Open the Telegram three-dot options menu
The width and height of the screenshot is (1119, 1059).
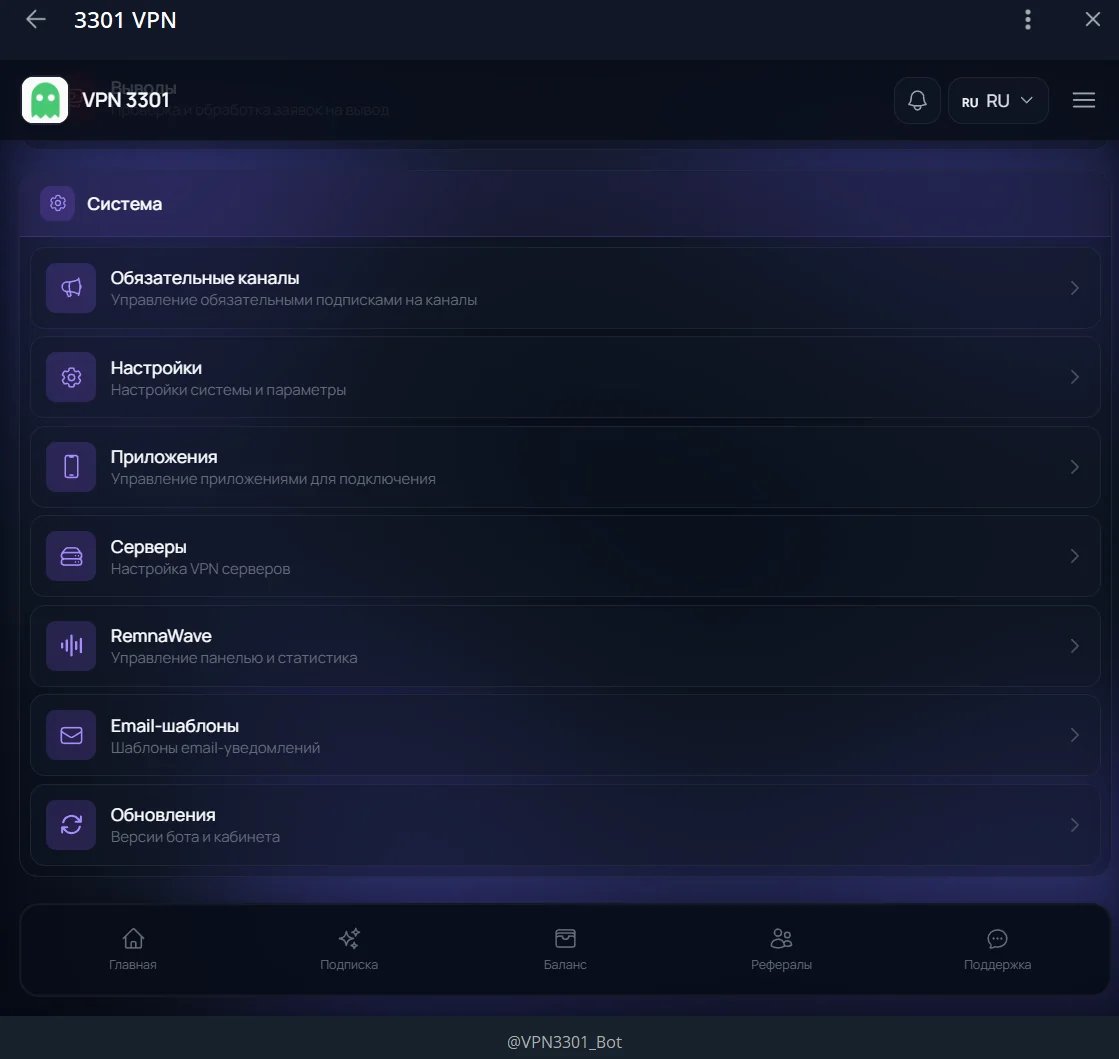[x=1027, y=19]
